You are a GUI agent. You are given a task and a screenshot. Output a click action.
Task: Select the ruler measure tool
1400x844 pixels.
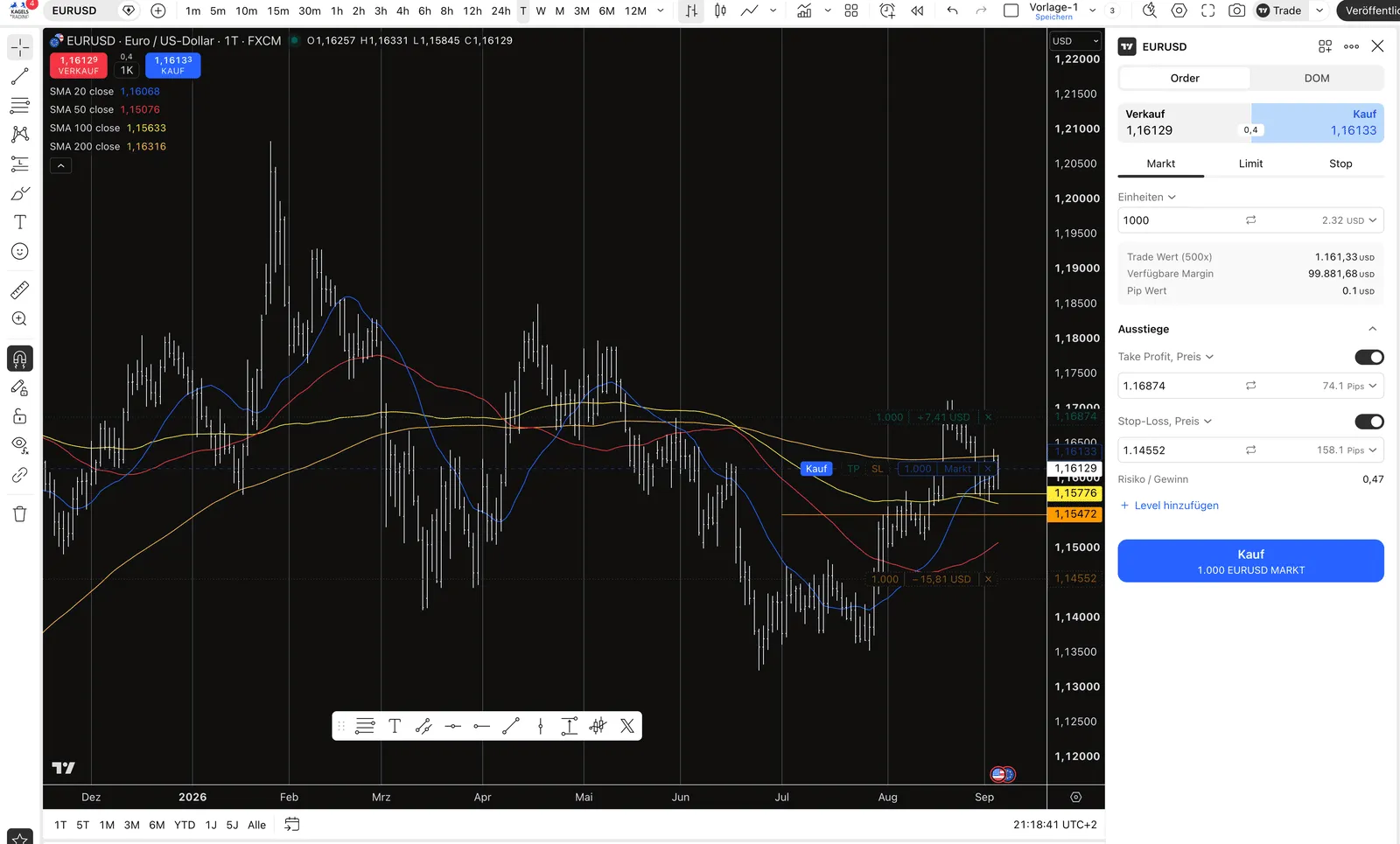20,289
